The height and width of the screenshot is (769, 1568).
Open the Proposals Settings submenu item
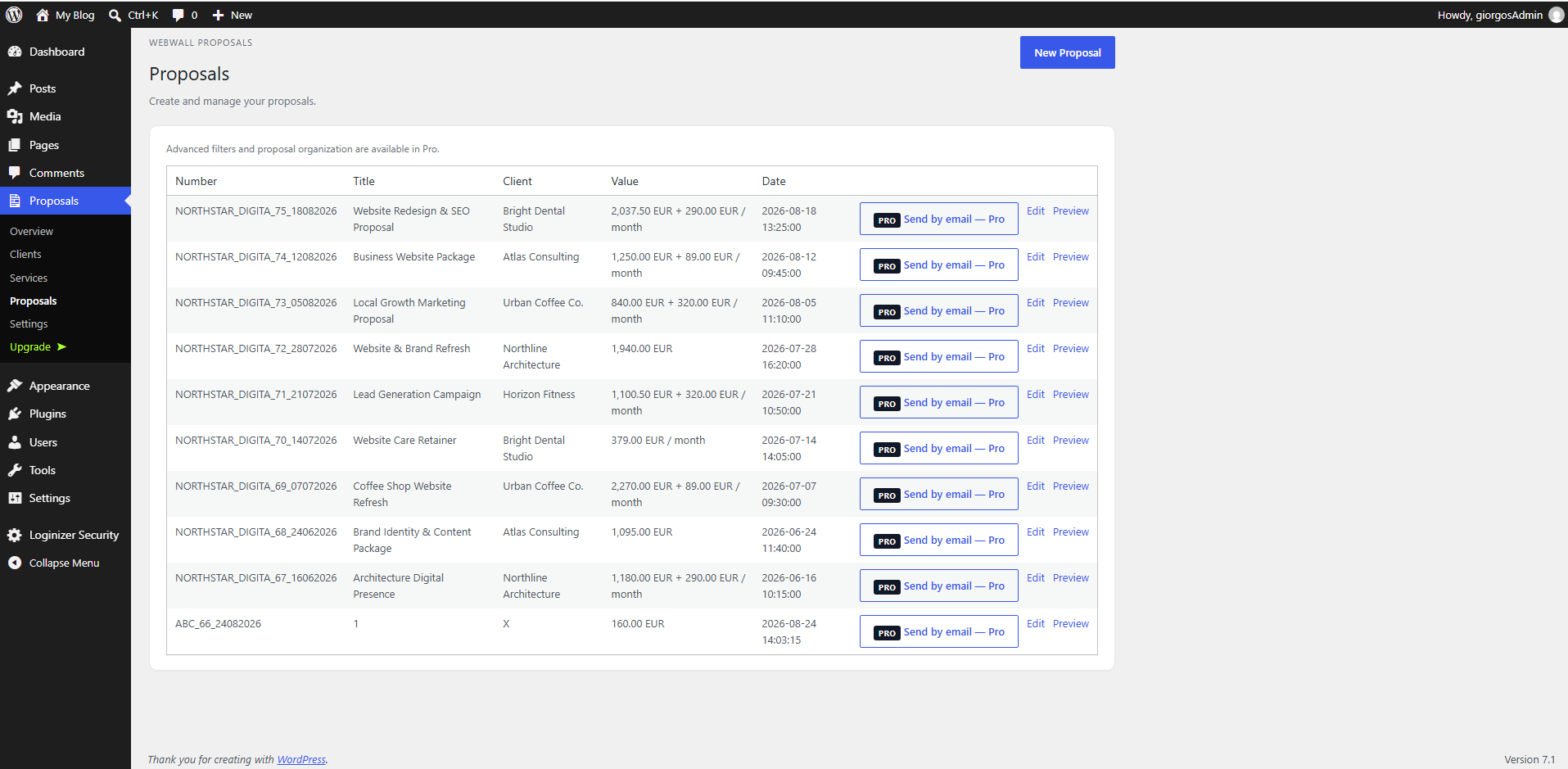pyautogui.click(x=29, y=324)
